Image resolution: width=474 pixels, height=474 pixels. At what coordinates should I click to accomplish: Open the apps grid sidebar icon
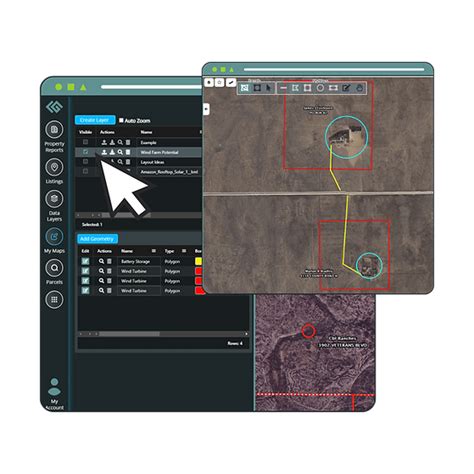point(54,299)
